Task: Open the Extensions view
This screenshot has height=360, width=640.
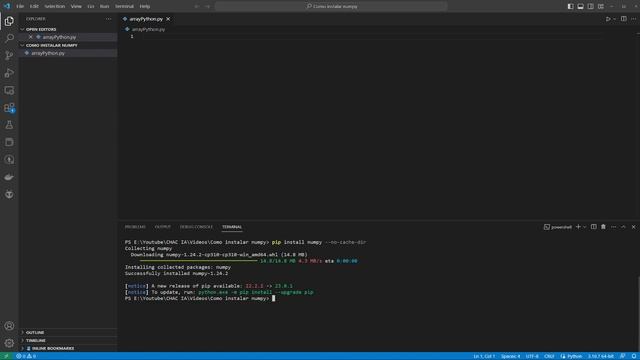Action: coord(9,108)
